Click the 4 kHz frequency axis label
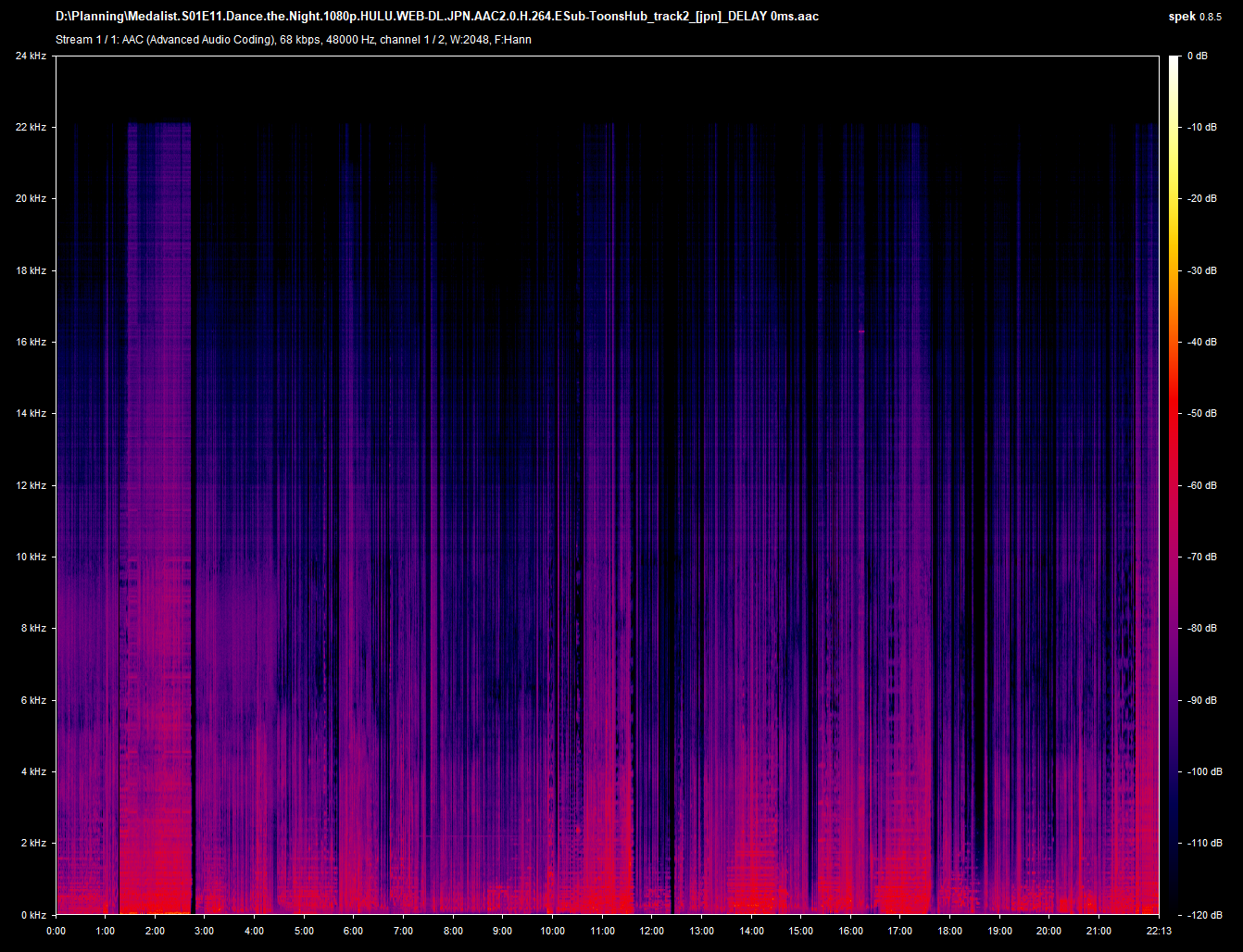The height and width of the screenshot is (952, 1243). coord(32,771)
